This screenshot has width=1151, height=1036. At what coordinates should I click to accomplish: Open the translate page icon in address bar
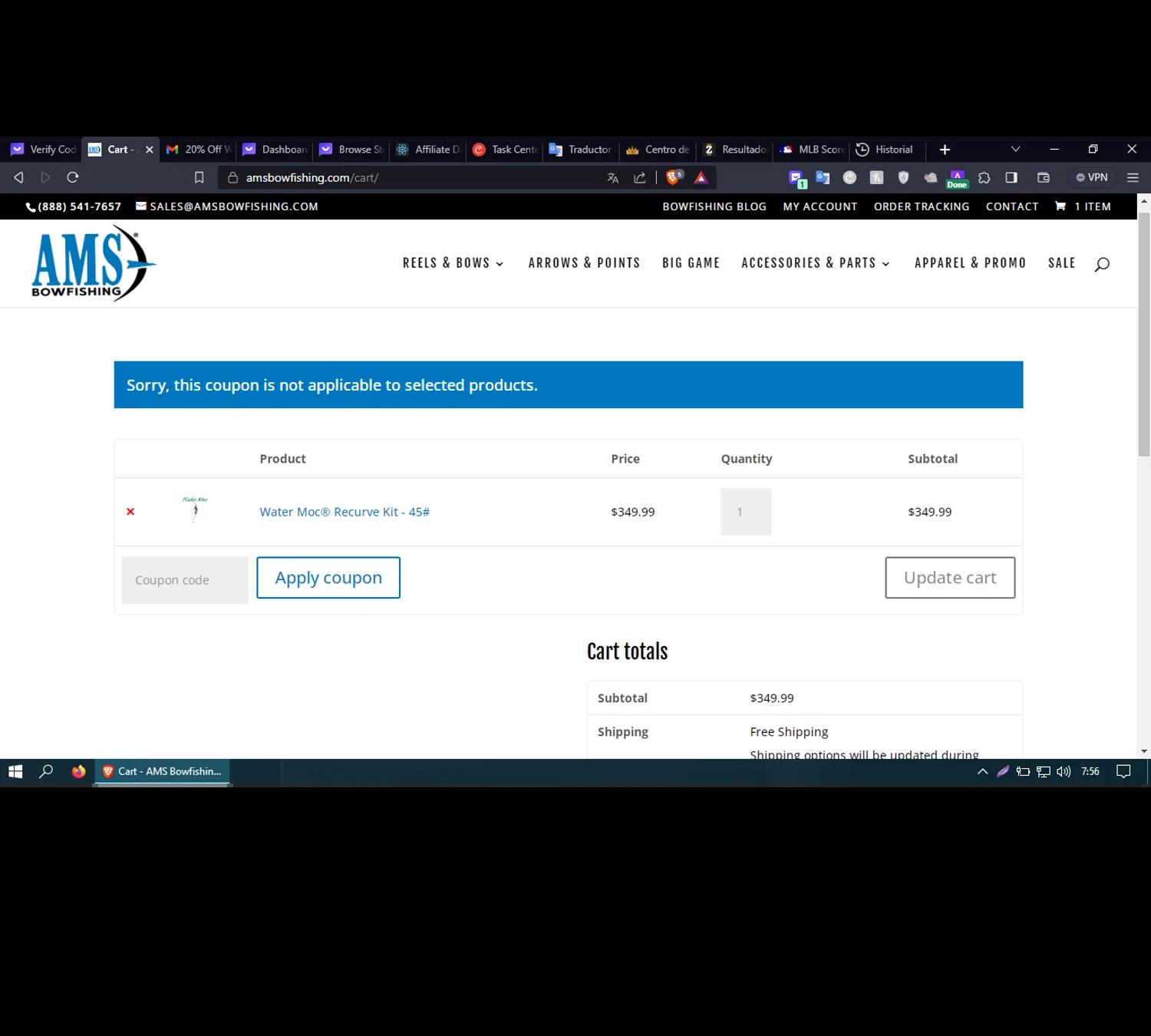click(612, 178)
